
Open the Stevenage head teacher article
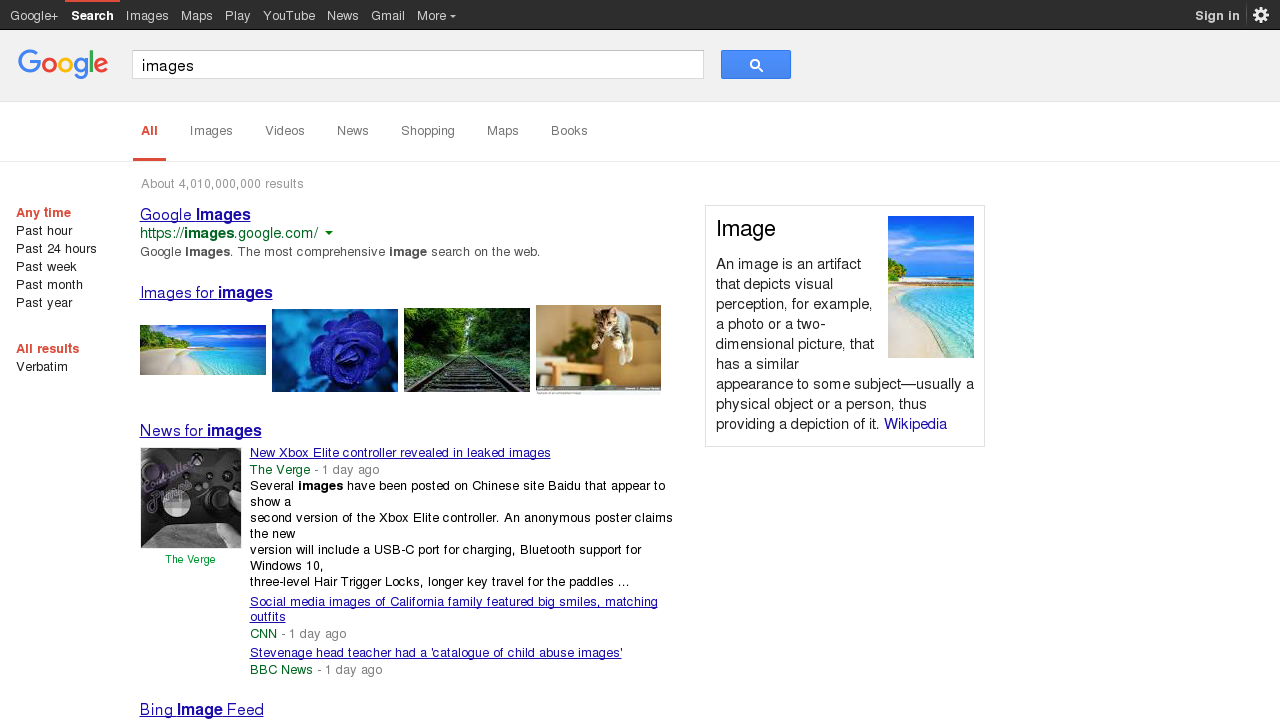click(x=436, y=652)
